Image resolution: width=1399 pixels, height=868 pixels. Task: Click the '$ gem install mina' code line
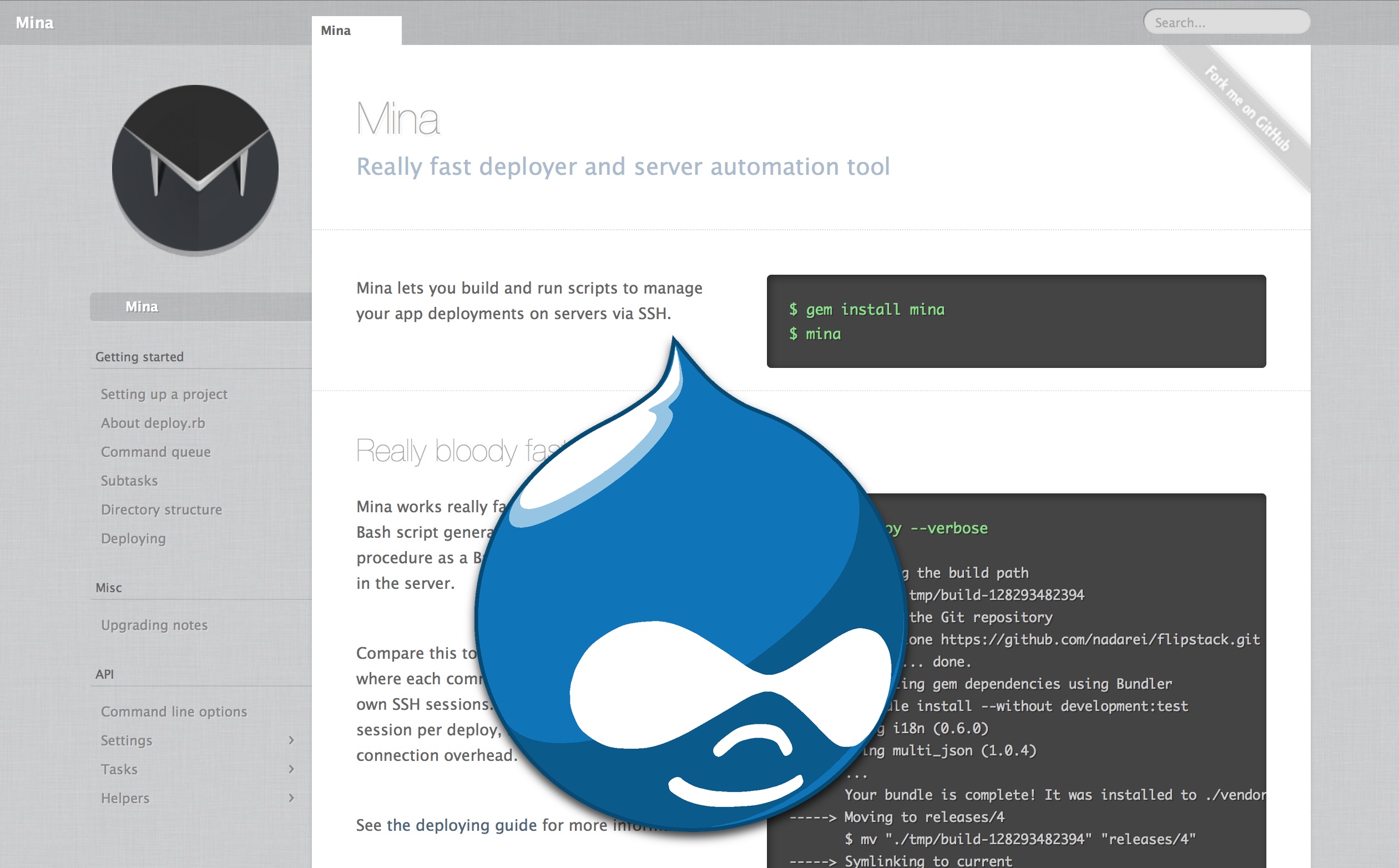pyautogui.click(x=866, y=310)
